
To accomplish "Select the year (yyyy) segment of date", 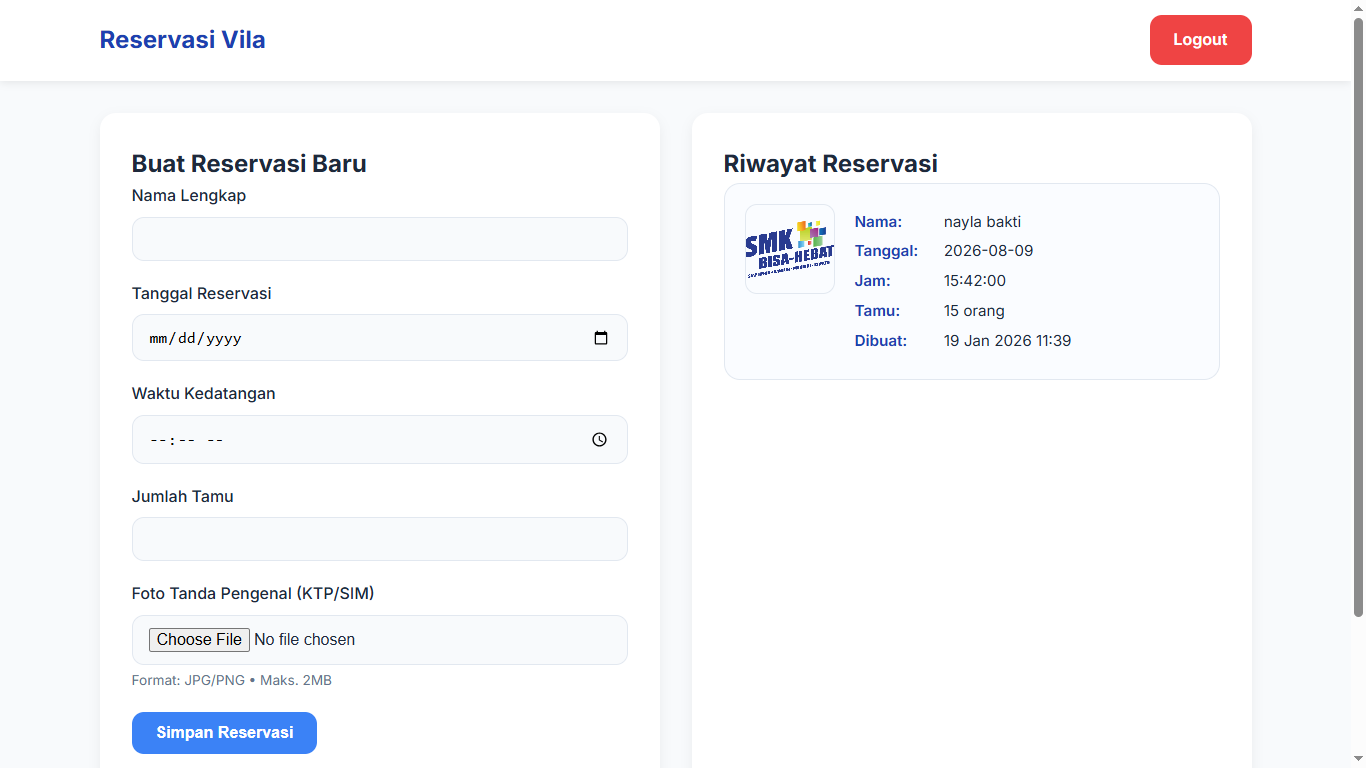I will [224, 339].
